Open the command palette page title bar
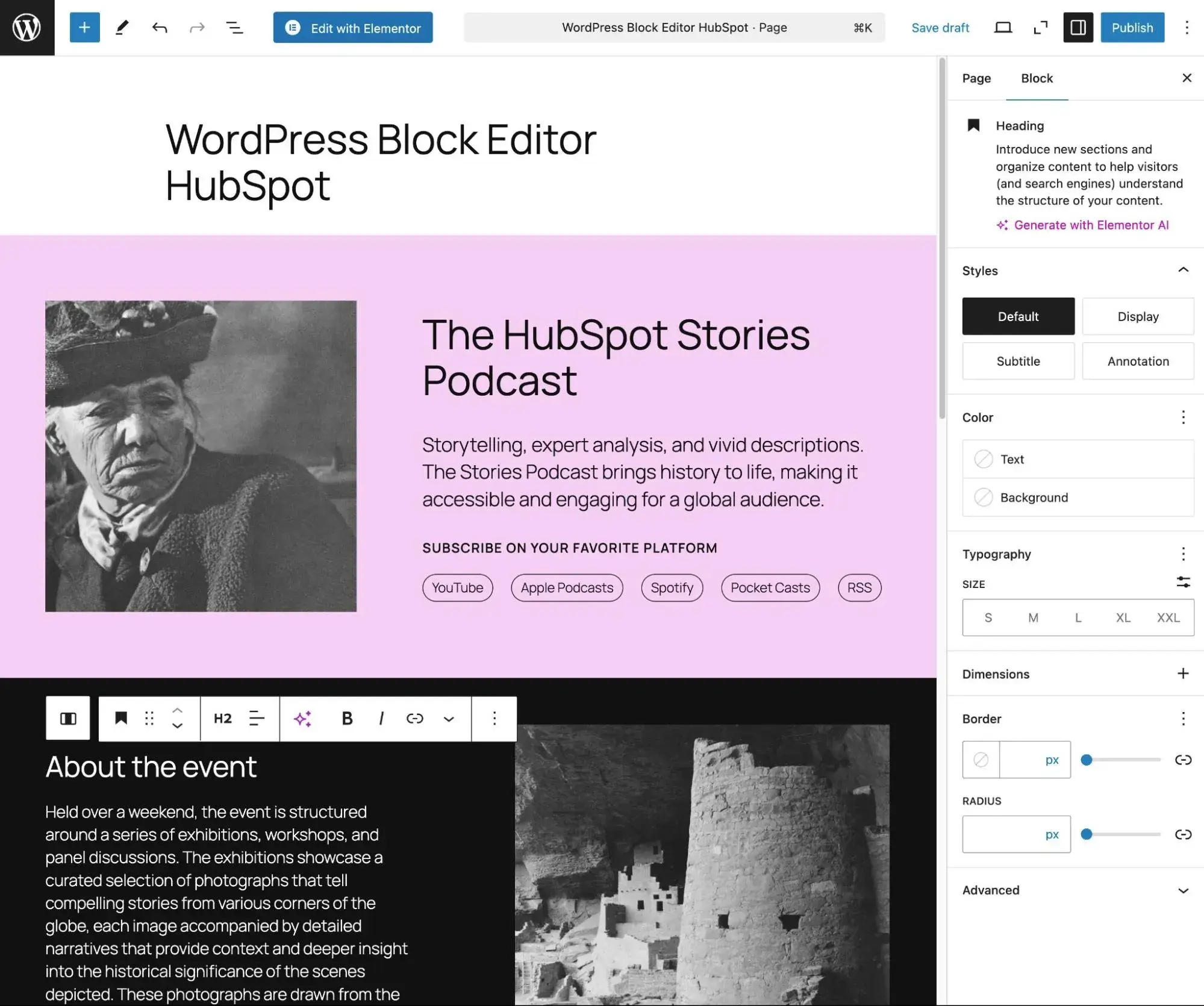 674,28
